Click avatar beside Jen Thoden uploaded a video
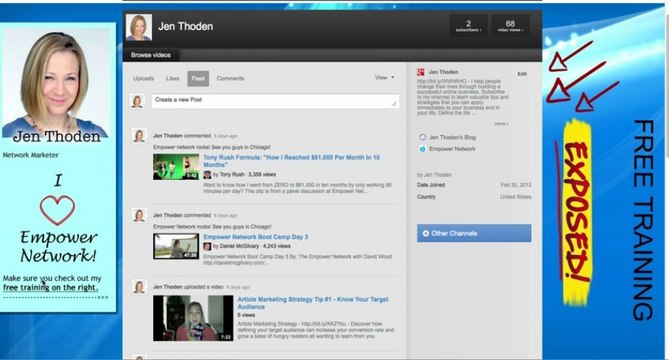 (x=139, y=287)
